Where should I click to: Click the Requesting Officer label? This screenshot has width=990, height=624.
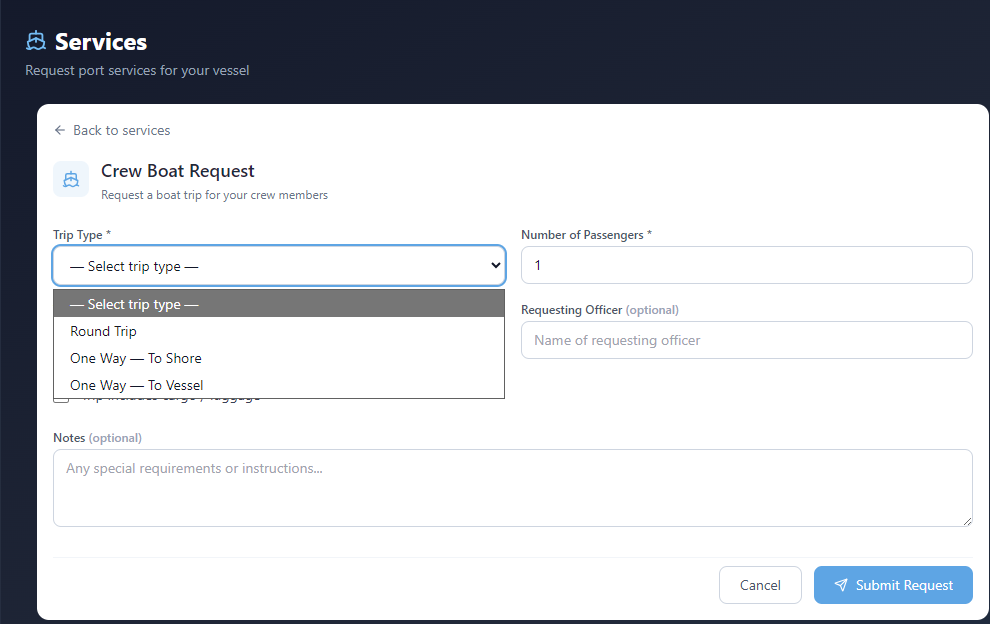click(x=600, y=310)
